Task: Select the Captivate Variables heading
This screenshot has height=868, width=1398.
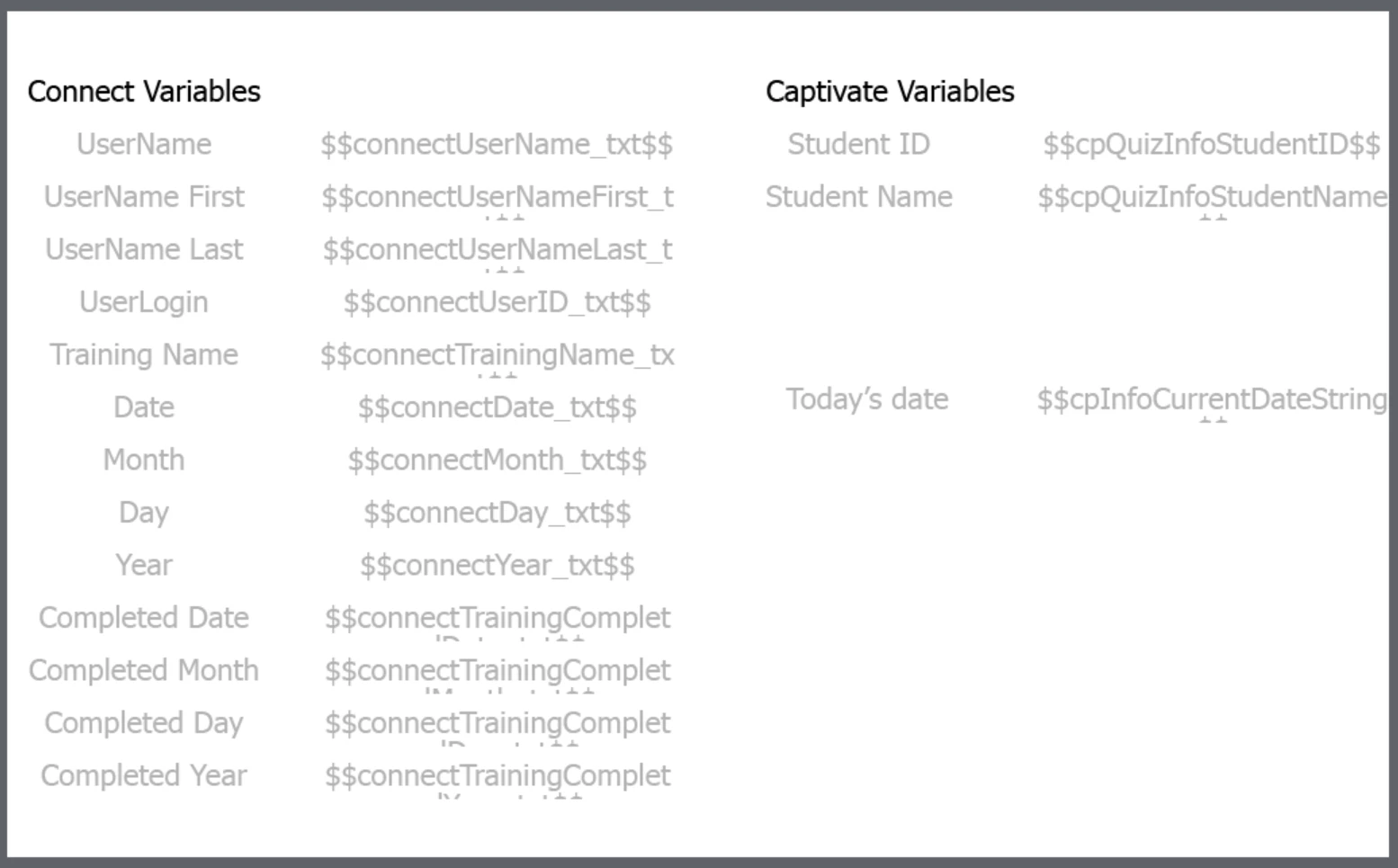Action: (890, 92)
